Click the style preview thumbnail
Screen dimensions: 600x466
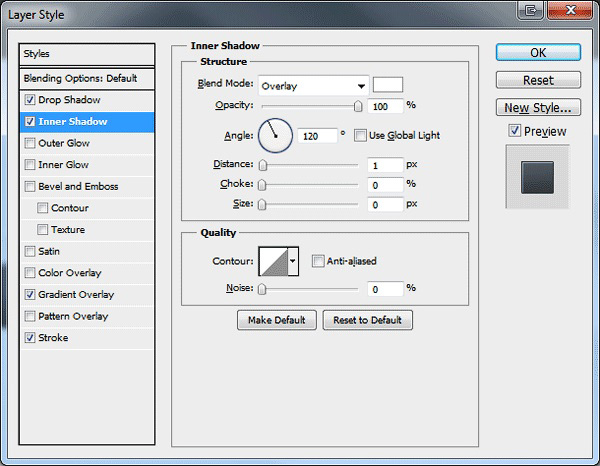point(538,177)
